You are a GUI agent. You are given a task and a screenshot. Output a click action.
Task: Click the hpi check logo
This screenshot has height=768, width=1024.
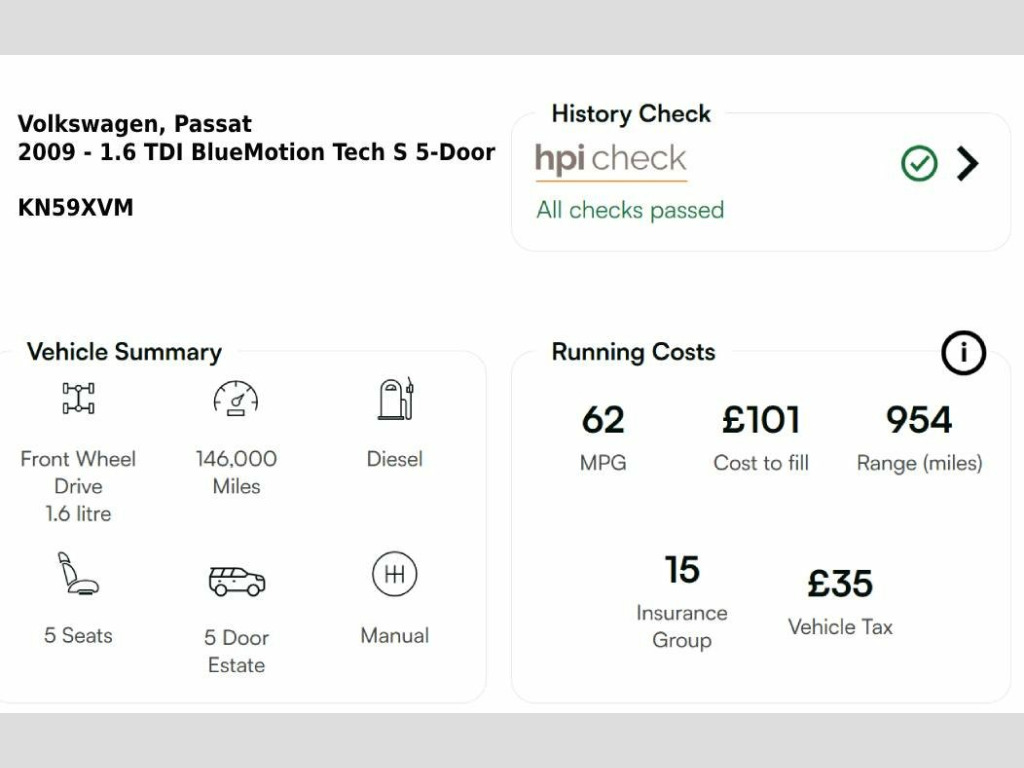click(x=611, y=161)
